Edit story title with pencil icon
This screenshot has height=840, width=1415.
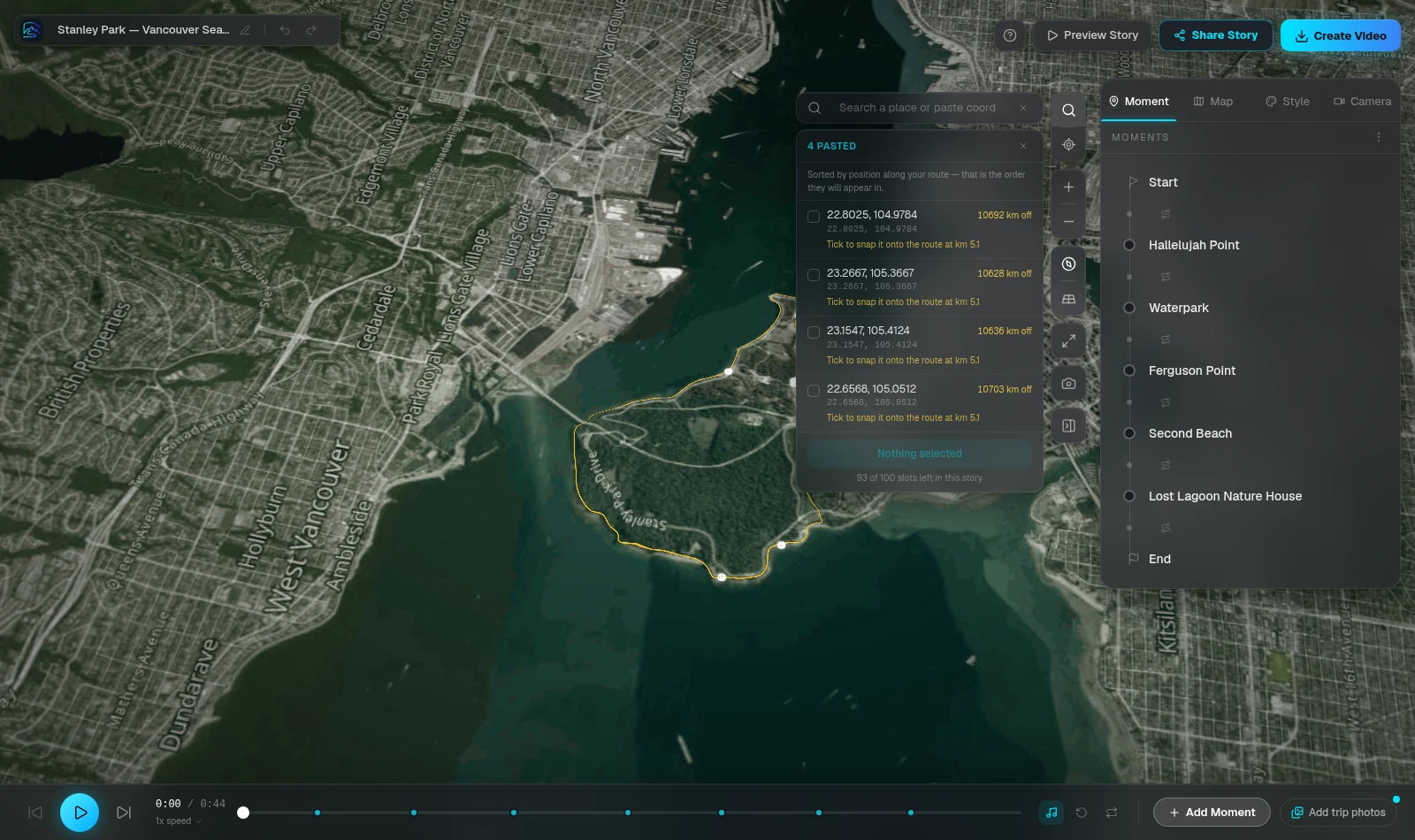tap(245, 30)
